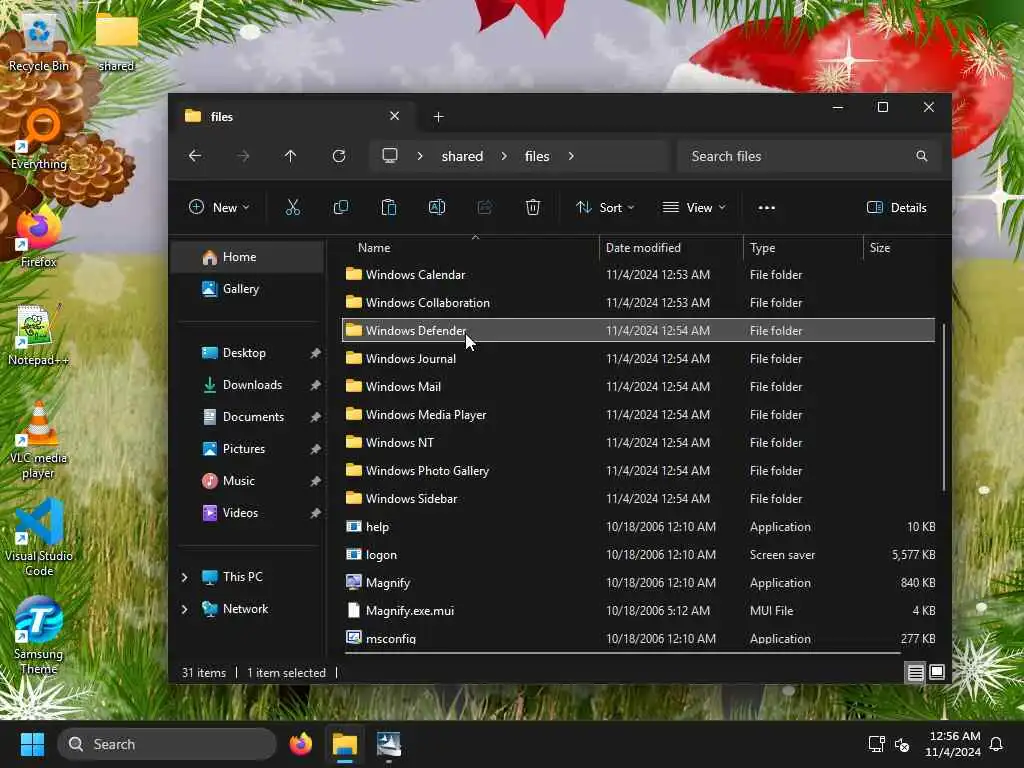The width and height of the screenshot is (1024, 768).
Task: Click the Delete trash can icon
Action: (x=533, y=208)
